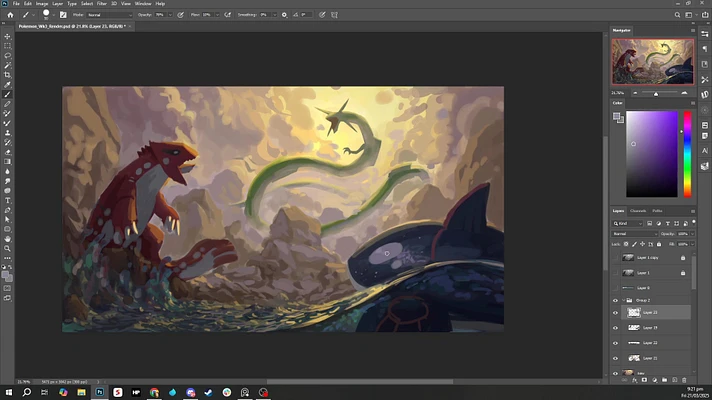Pick color in the color field

[x=652, y=154]
